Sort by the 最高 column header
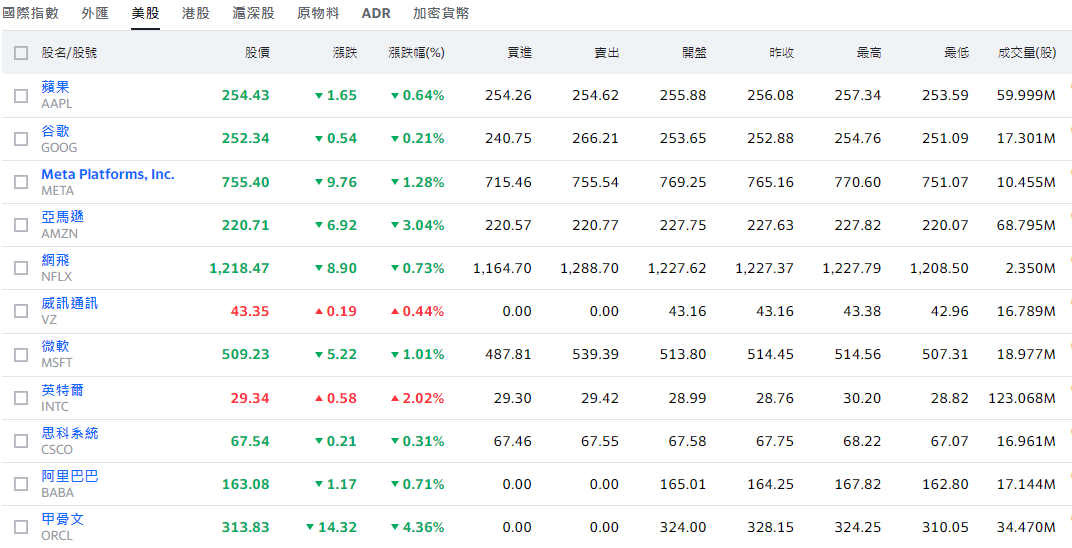 (x=869, y=53)
